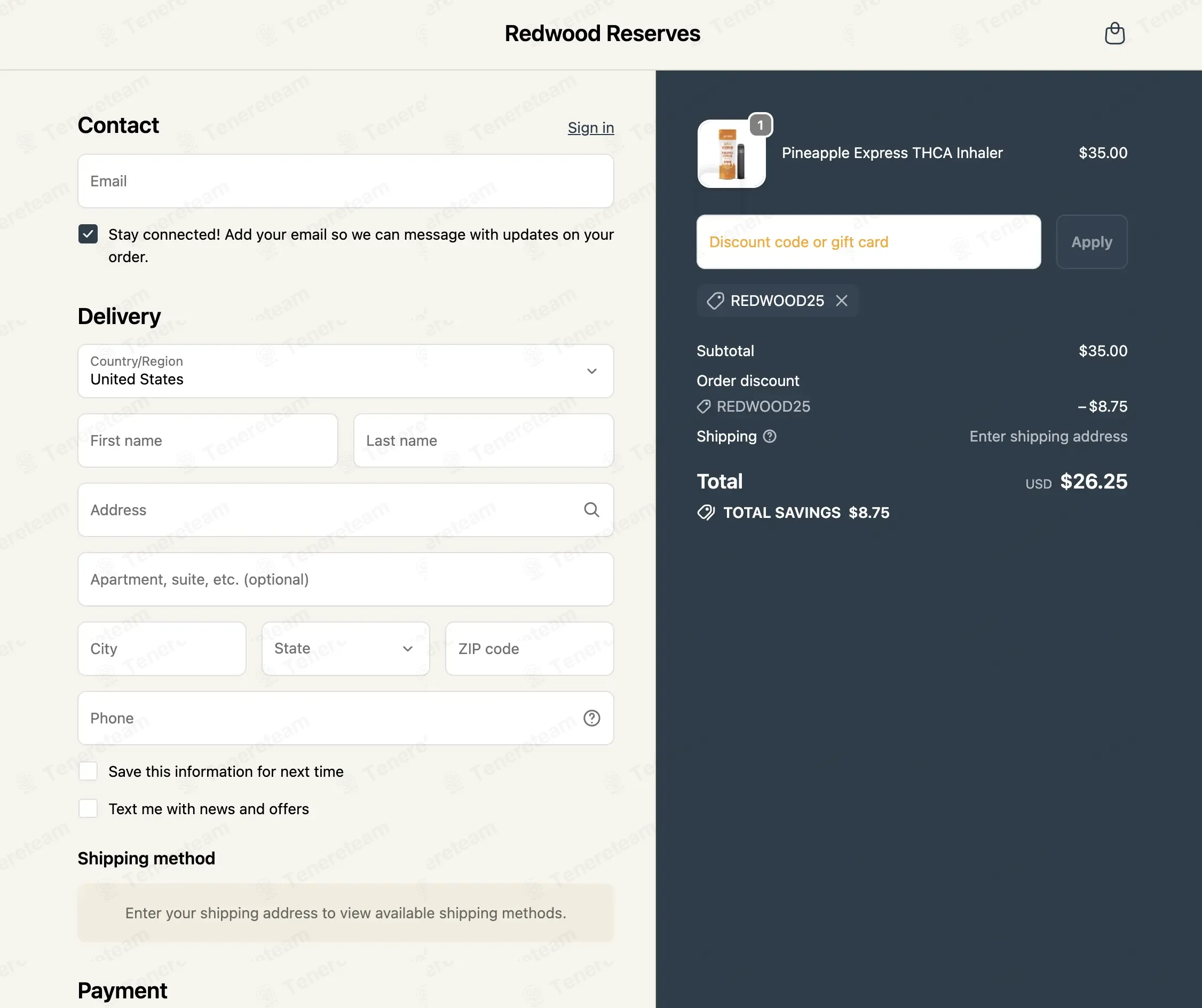This screenshot has height=1008, width=1202.
Task: Open the Phone field help icon
Action: click(x=591, y=718)
